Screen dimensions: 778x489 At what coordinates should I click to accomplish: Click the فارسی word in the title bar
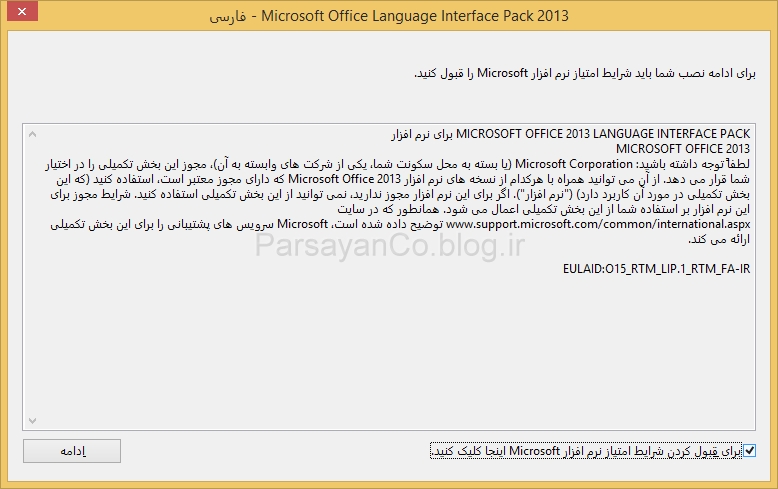coord(228,17)
